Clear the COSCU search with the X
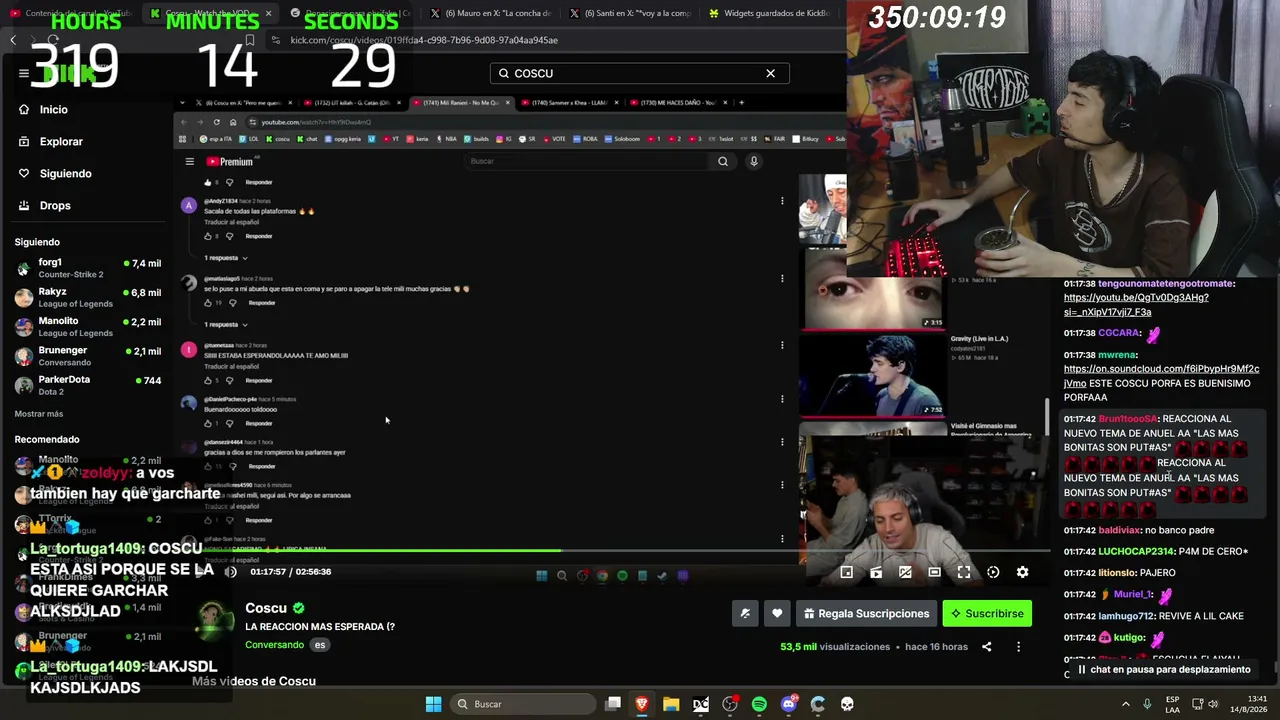The image size is (1280, 720). [770, 73]
